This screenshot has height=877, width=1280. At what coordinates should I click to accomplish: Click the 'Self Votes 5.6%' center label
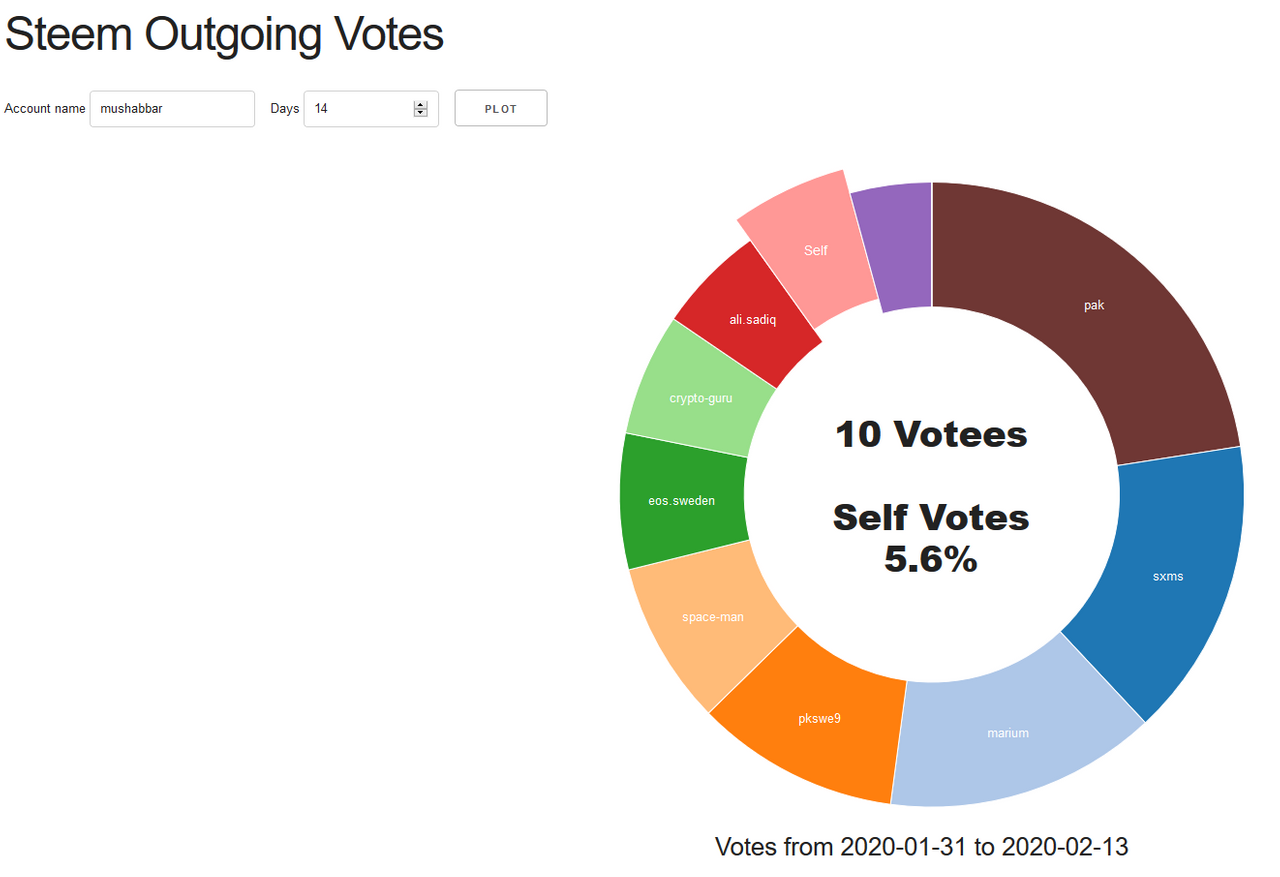(x=931, y=538)
